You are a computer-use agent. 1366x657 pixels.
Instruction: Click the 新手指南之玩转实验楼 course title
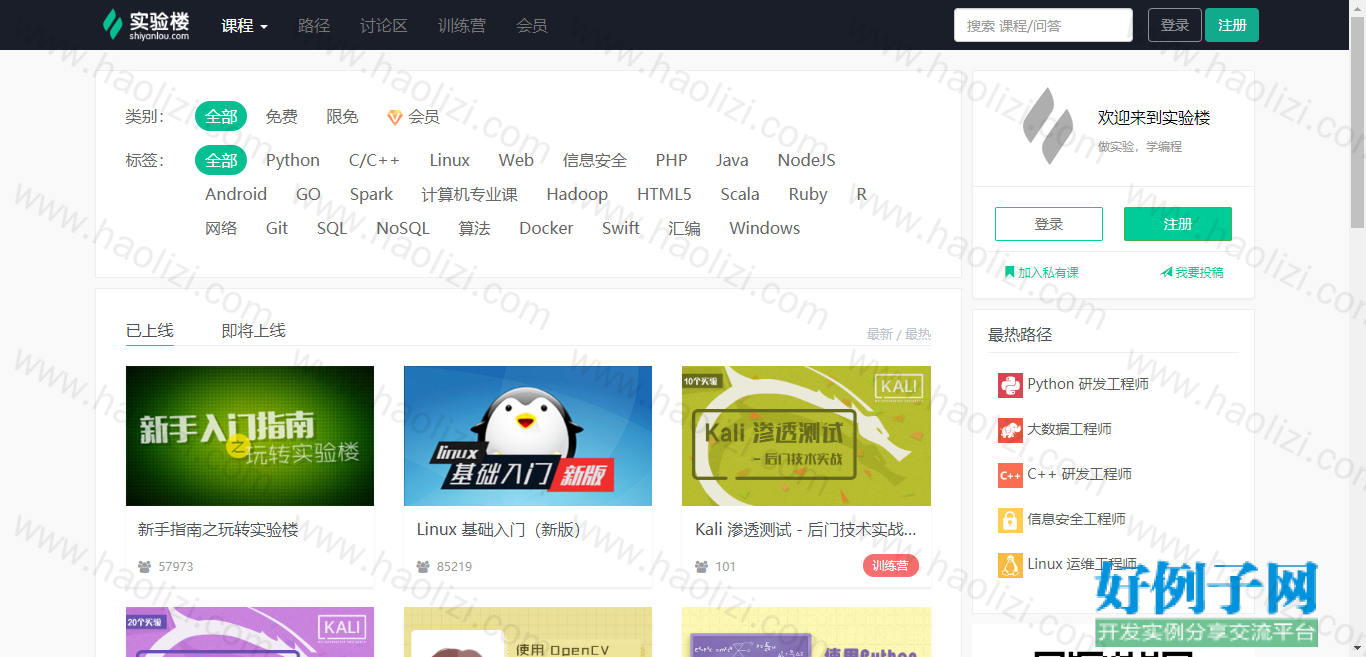[x=218, y=530]
